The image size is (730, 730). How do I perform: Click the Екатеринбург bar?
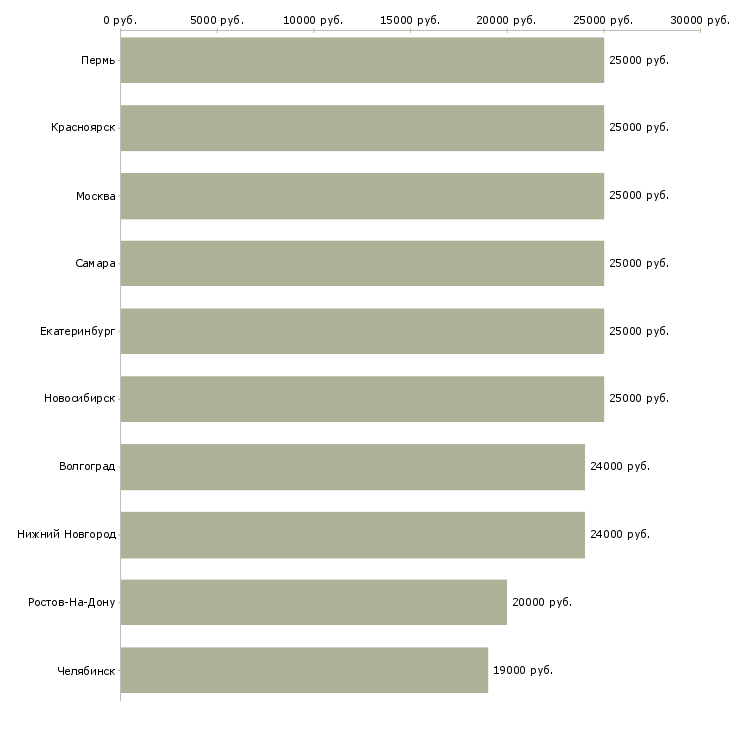[x=362, y=331]
